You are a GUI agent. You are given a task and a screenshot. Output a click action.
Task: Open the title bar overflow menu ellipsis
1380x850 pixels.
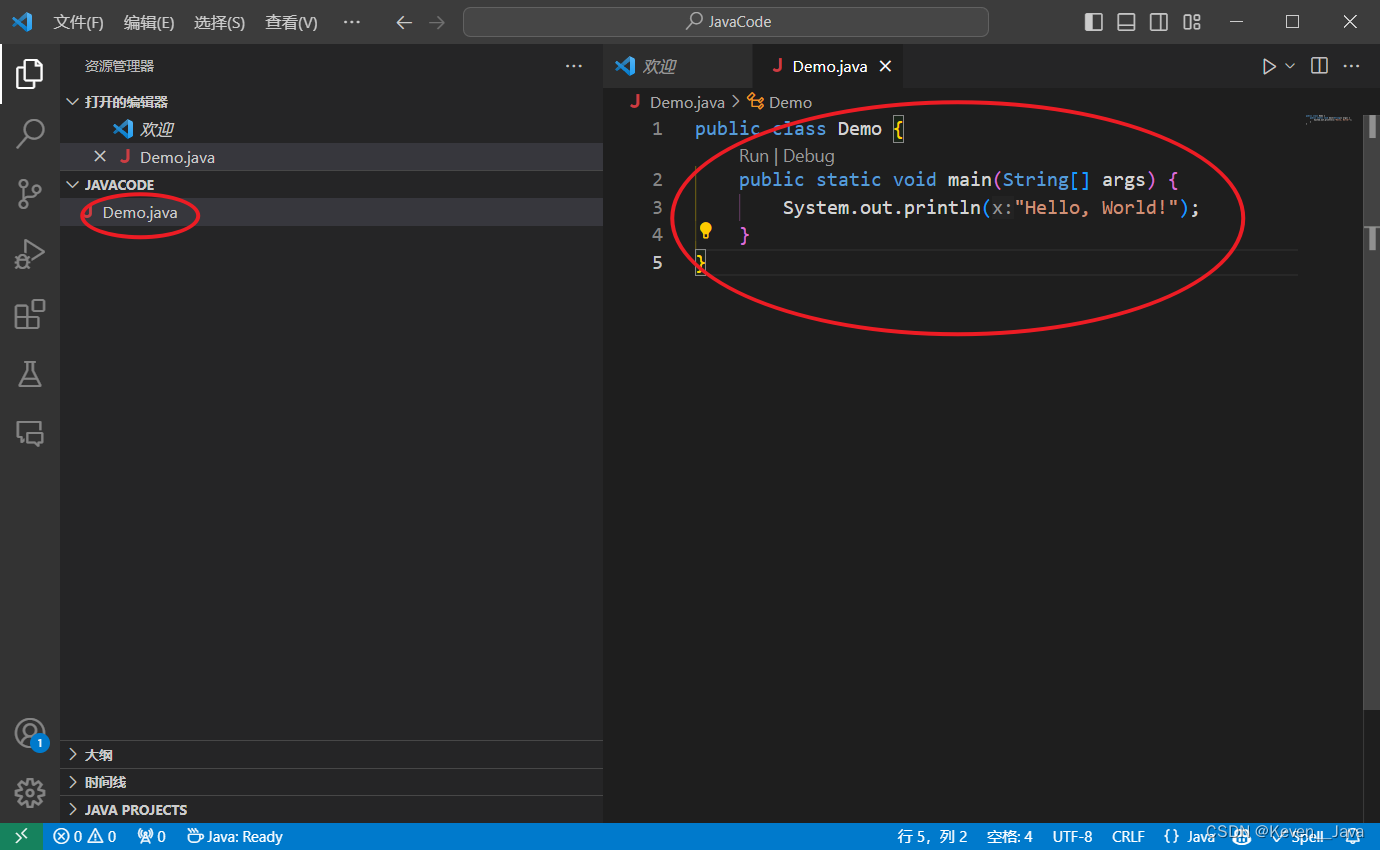coord(352,22)
